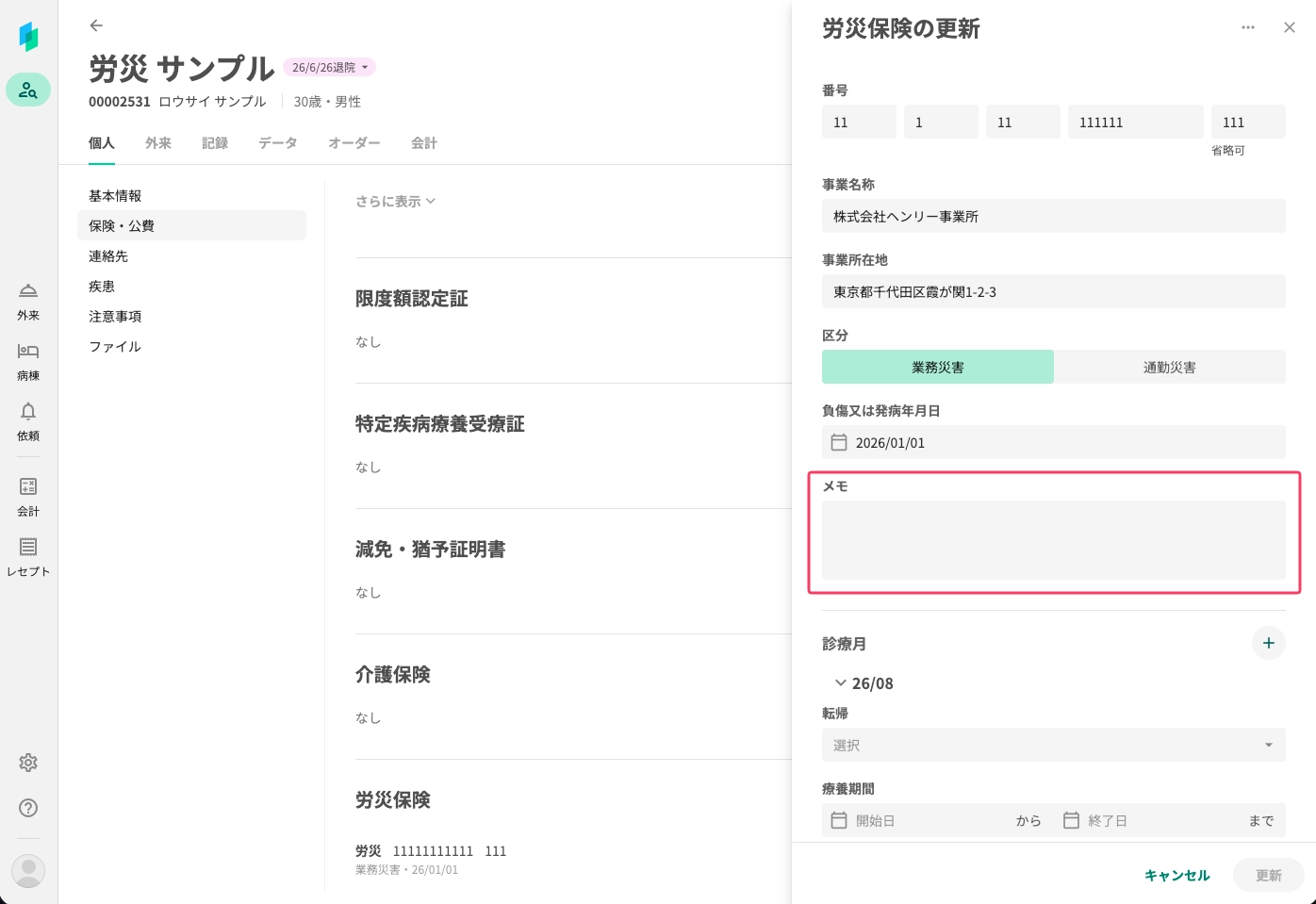Click the 2026/01/01 date field

(x=1054, y=442)
